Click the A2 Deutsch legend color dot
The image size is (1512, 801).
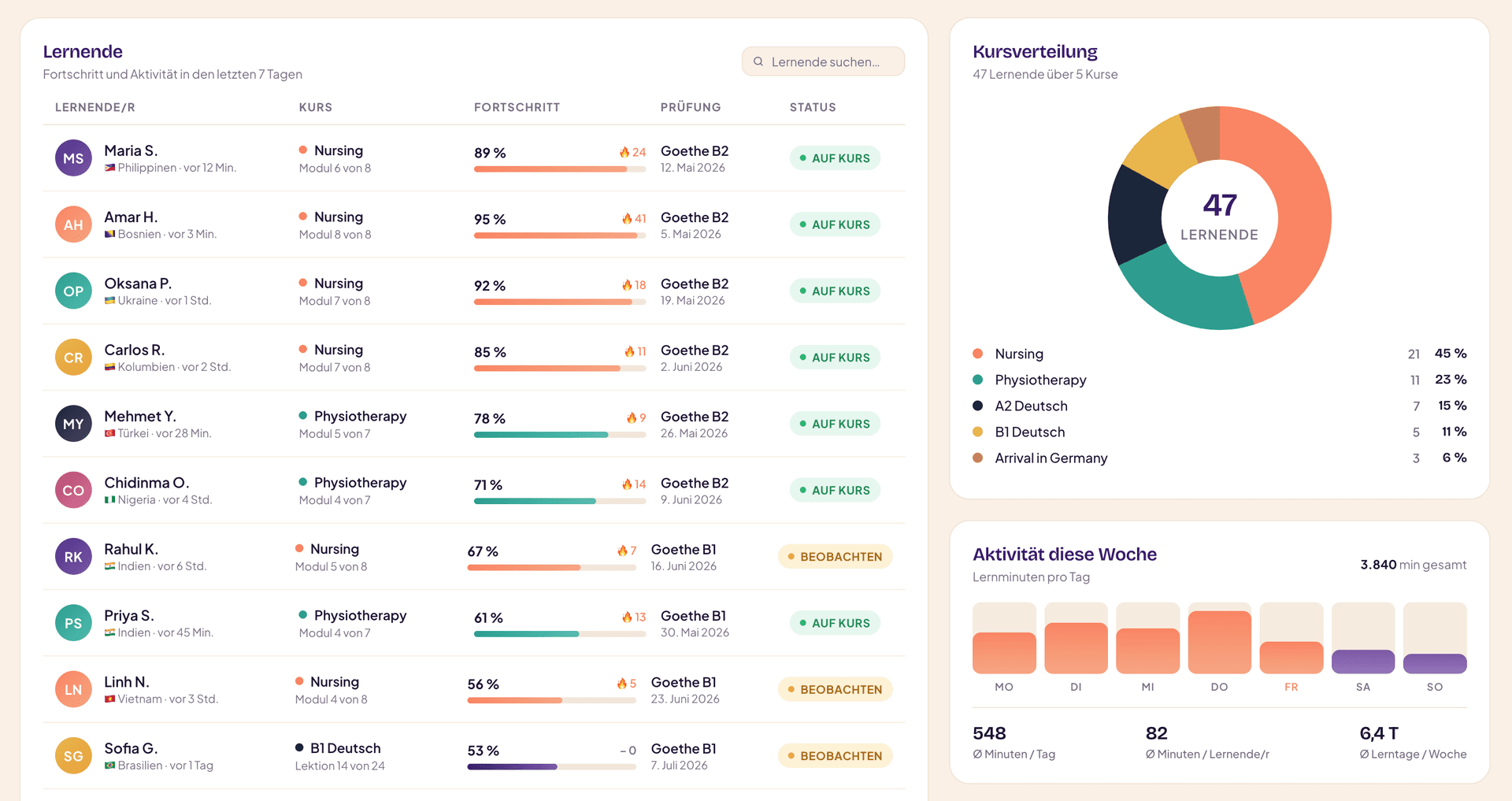[977, 406]
